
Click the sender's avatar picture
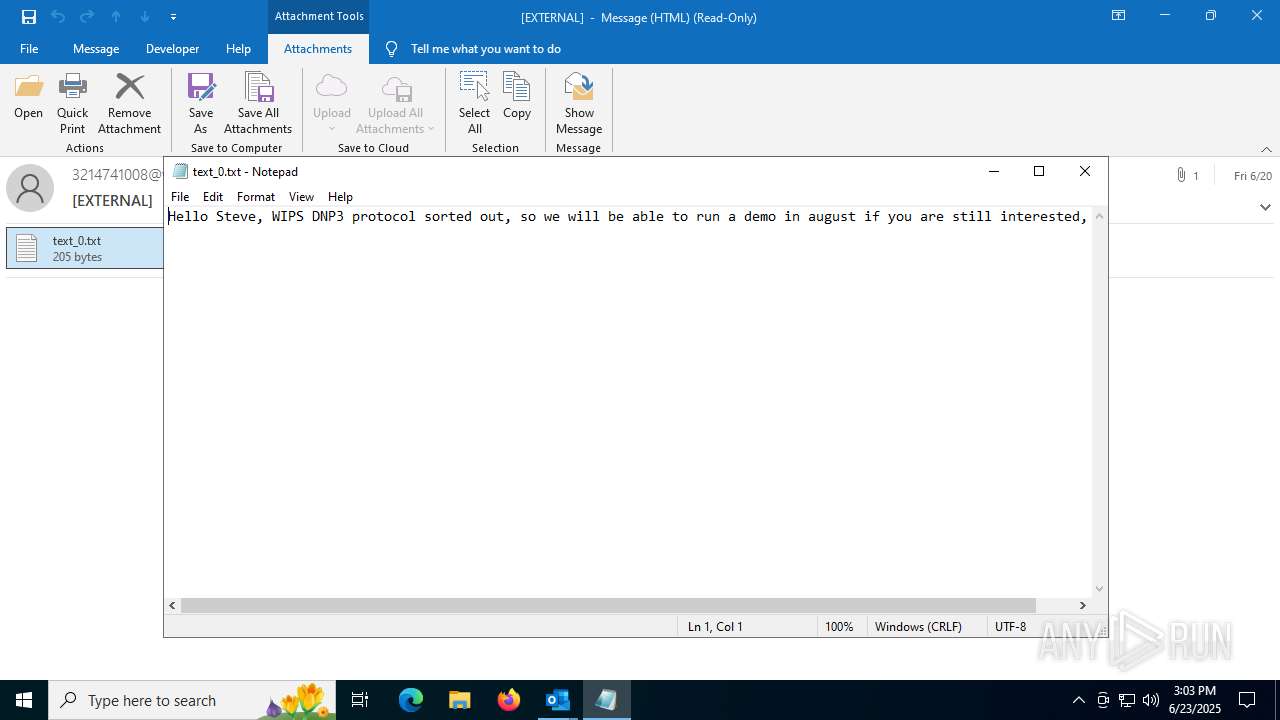point(30,188)
